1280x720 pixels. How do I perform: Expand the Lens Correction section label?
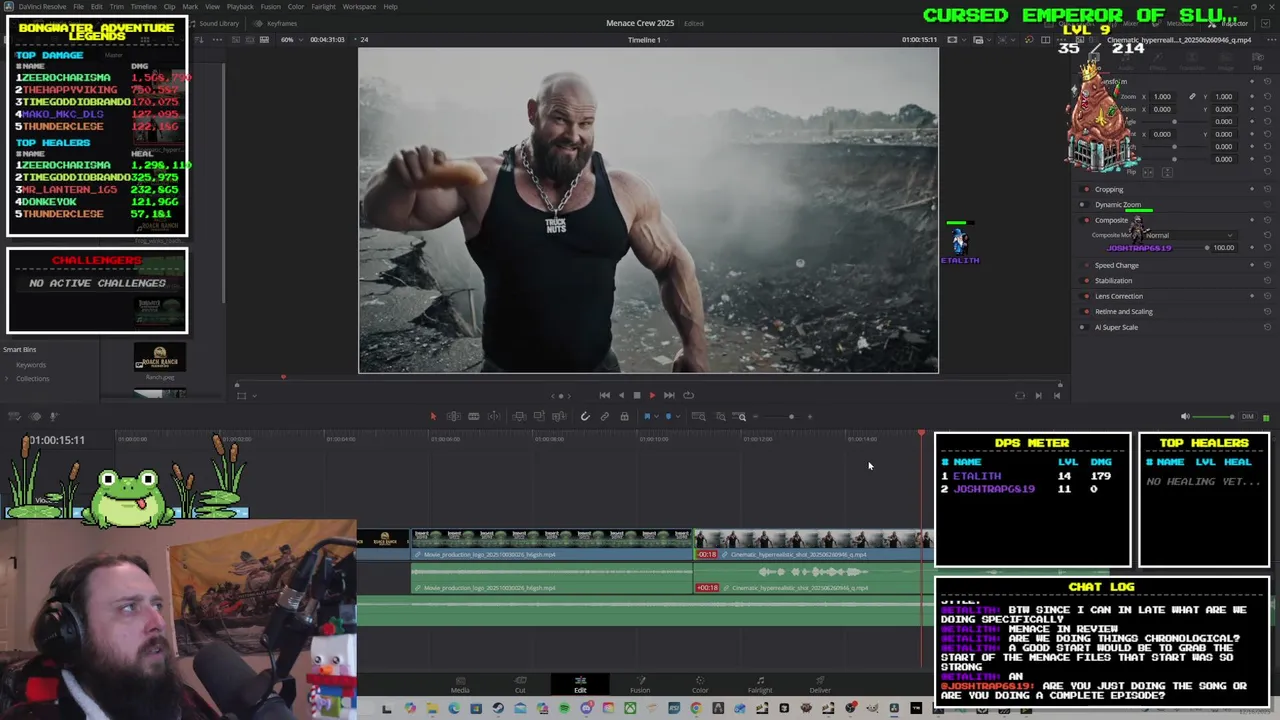1118,296
